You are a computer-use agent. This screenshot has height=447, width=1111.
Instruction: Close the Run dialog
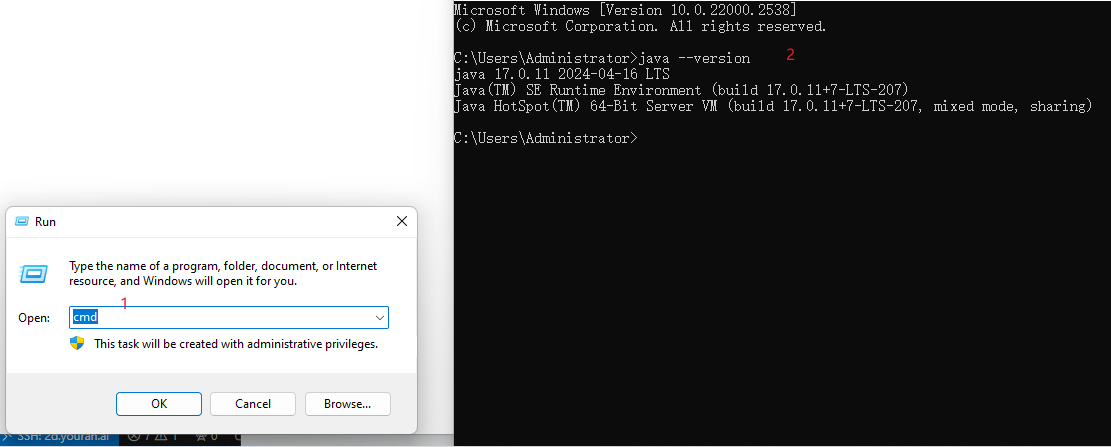(x=402, y=222)
